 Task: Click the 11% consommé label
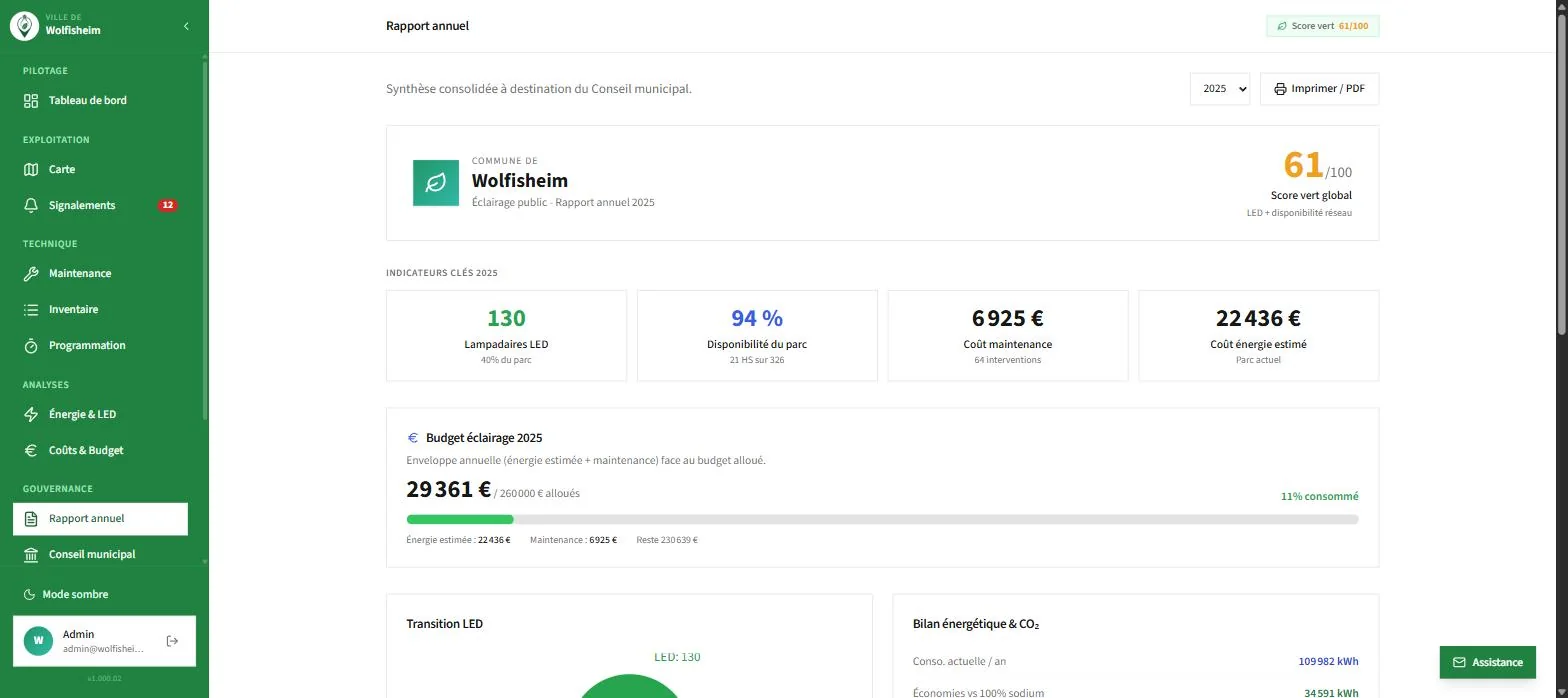[x=1320, y=496]
